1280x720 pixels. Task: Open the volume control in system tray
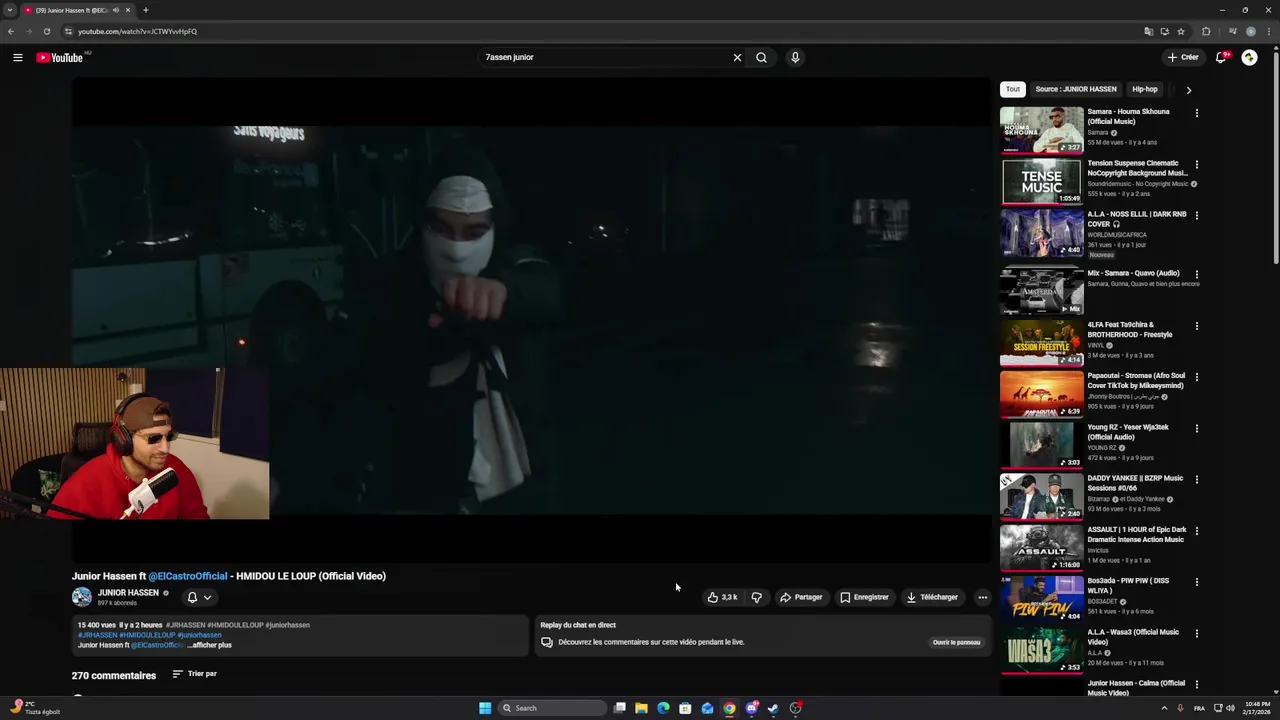(x=1230, y=708)
